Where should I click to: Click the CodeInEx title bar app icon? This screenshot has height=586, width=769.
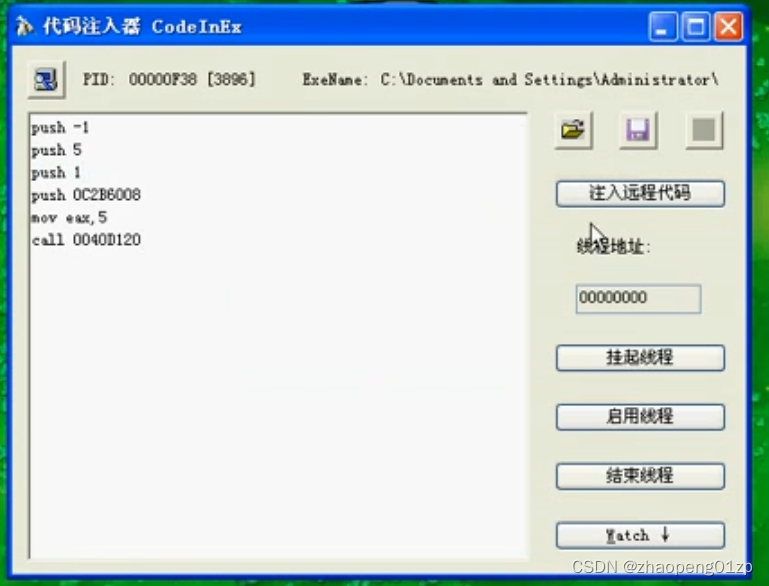[x=24, y=26]
